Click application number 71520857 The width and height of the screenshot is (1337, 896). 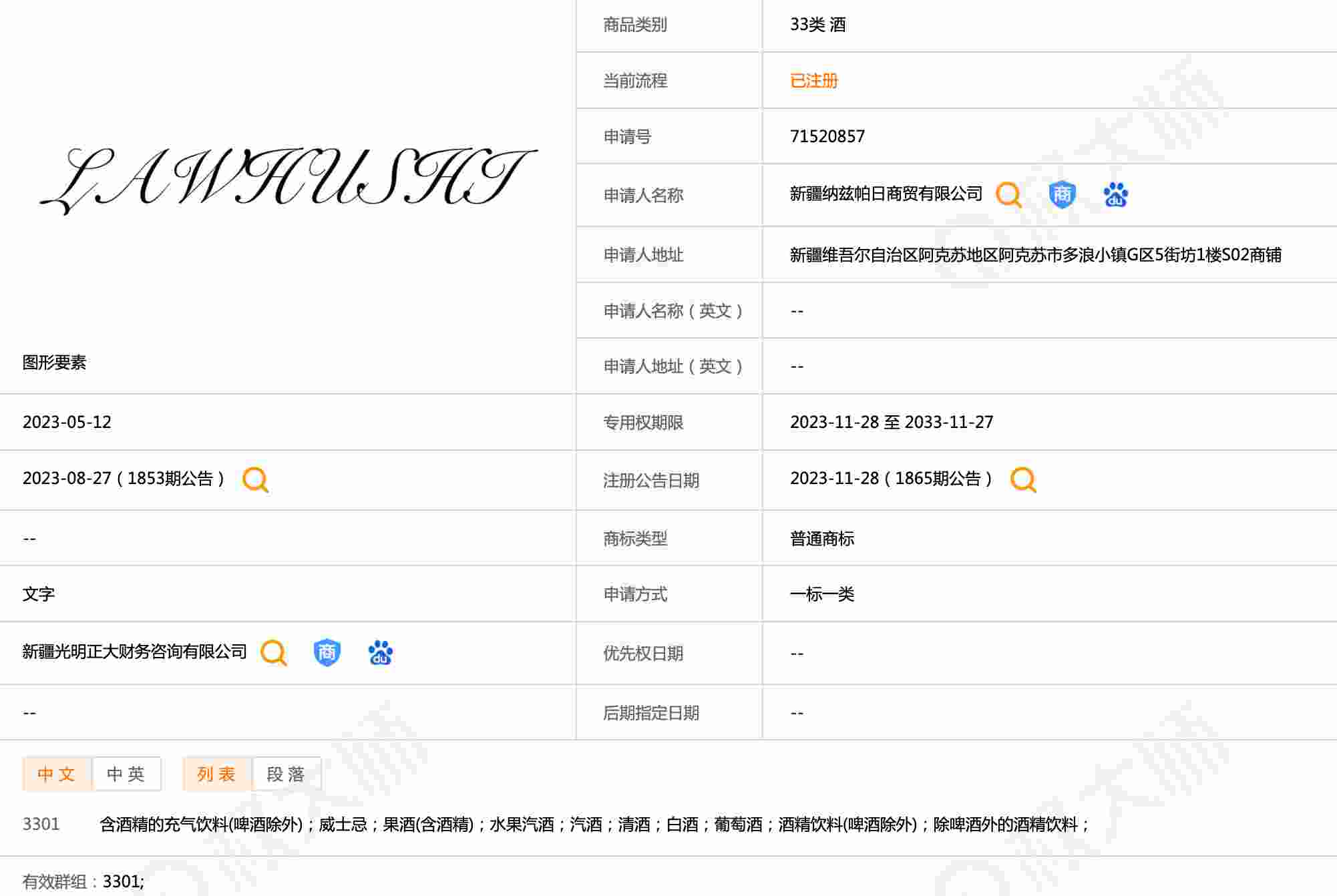click(x=827, y=137)
